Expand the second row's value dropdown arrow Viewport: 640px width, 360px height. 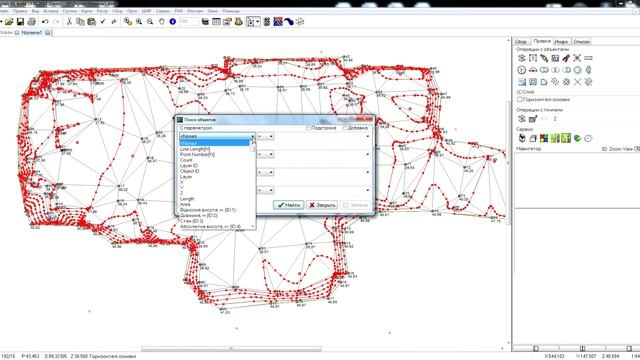[x=368, y=154]
